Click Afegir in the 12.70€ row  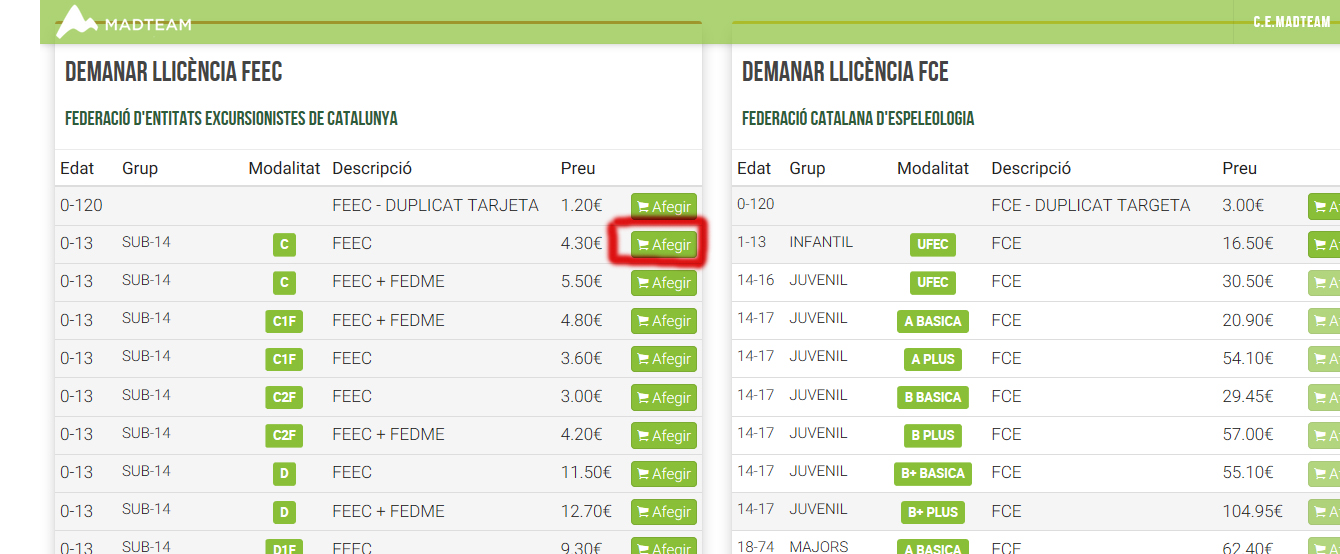(664, 512)
